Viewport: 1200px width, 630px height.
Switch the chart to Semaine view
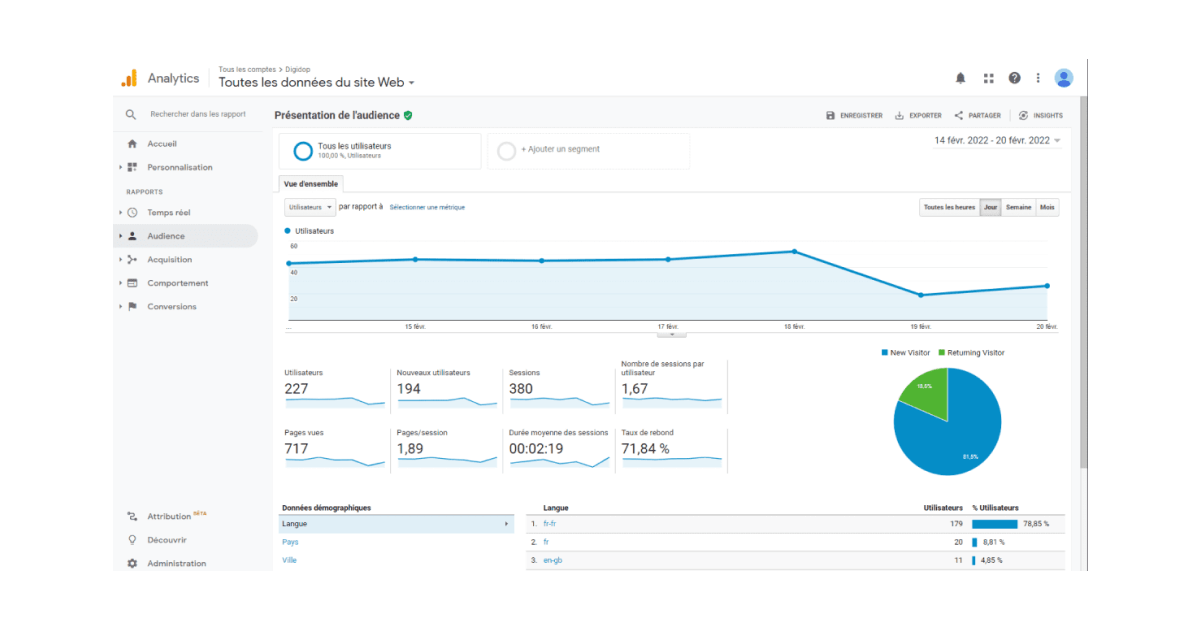1018,208
